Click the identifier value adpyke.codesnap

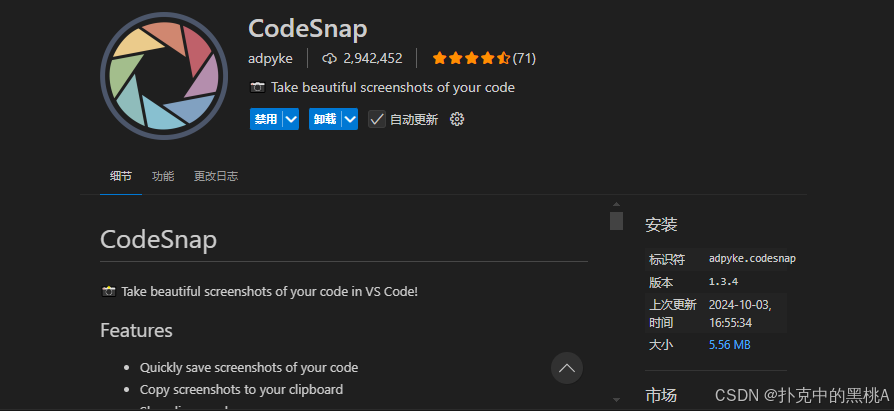(752, 259)
